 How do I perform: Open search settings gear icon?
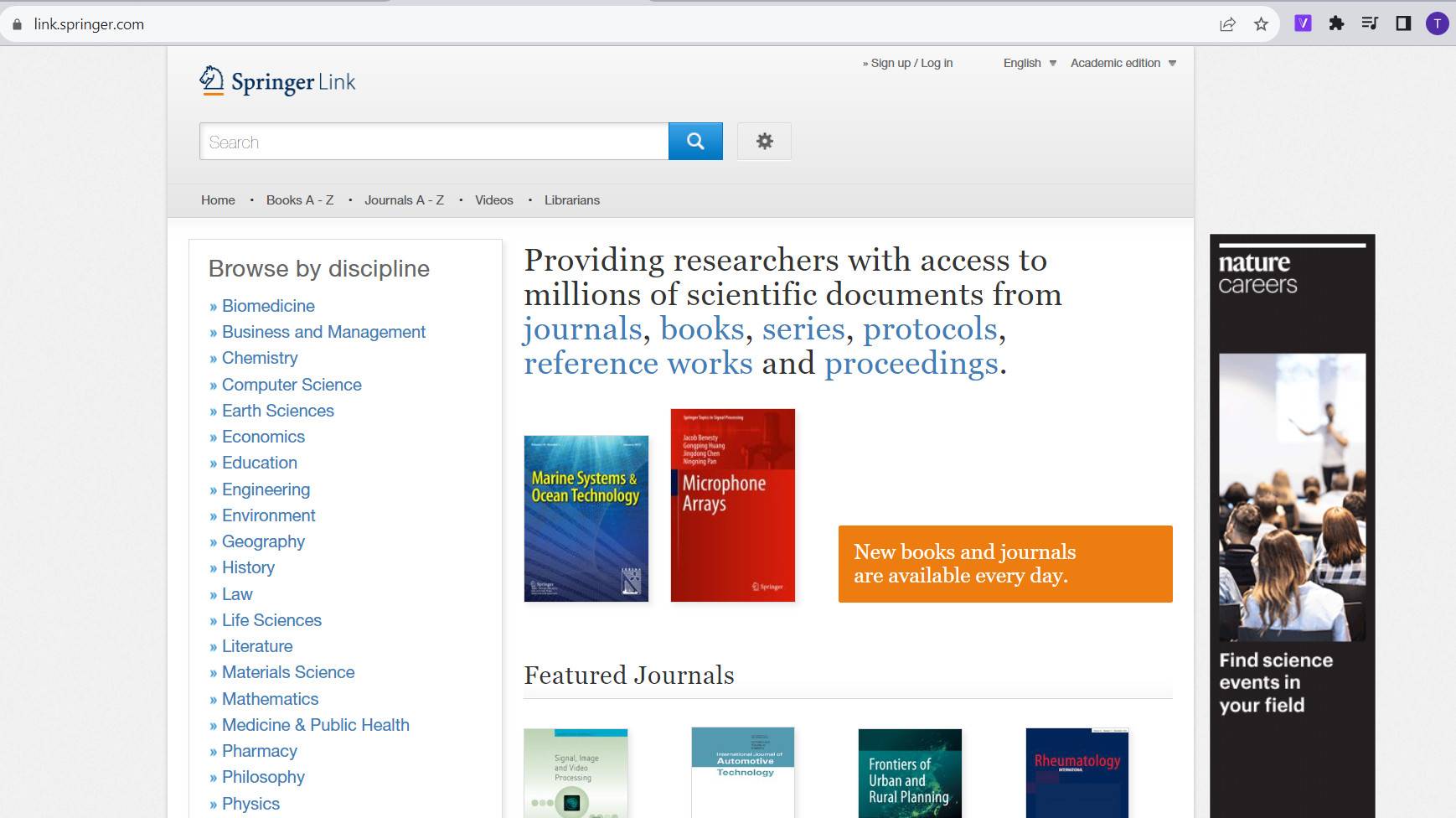coord(764,141)
